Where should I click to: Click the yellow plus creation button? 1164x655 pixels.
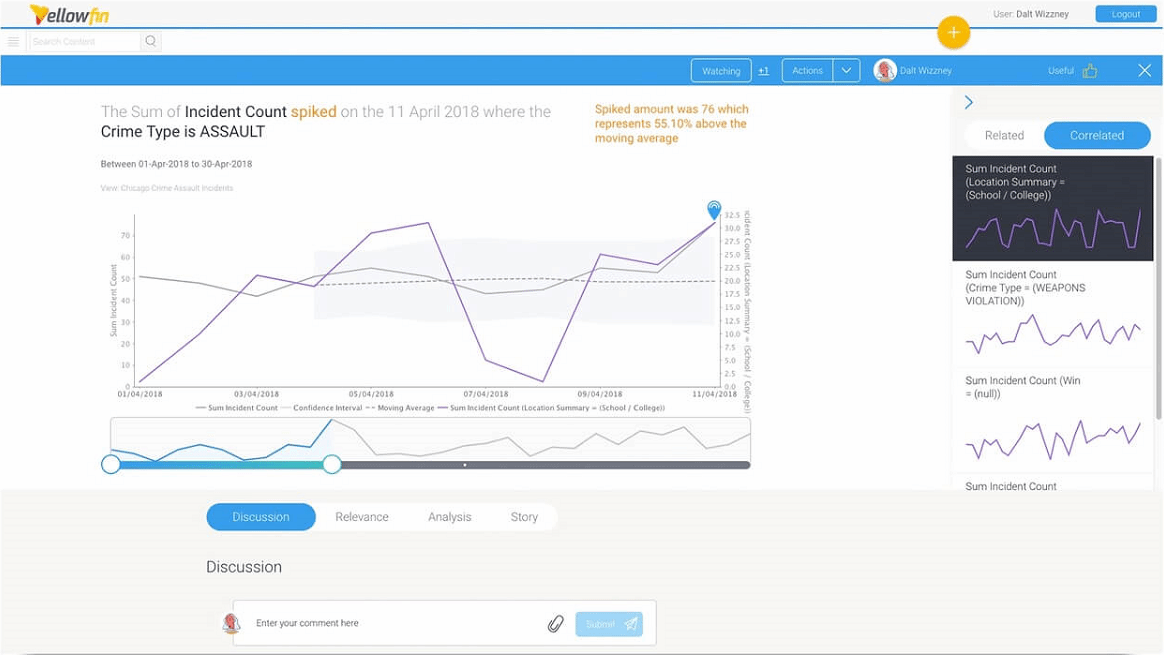(953, 32)
